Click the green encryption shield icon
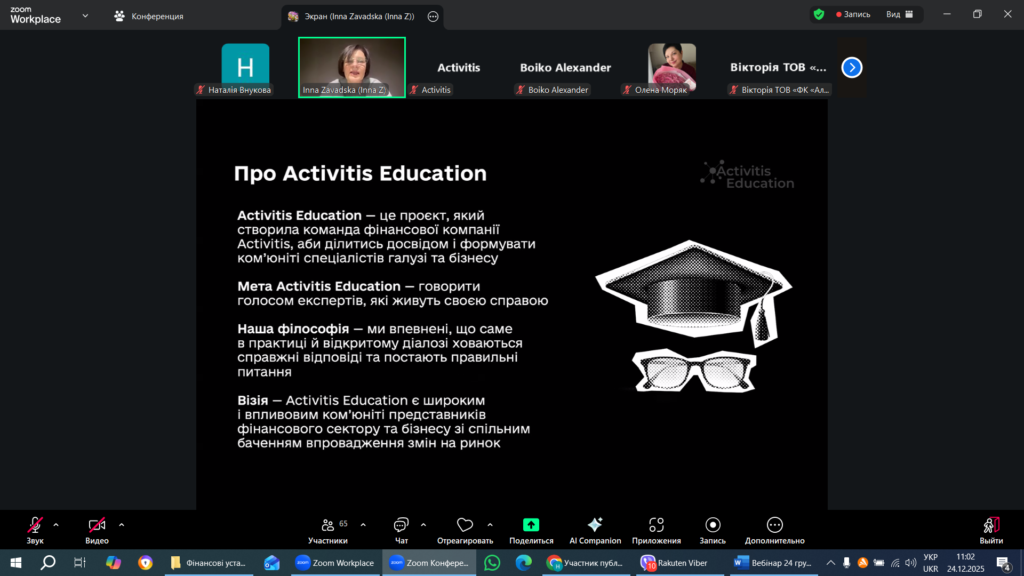This screenshot has height=576, width=1024. pos(819,15)
